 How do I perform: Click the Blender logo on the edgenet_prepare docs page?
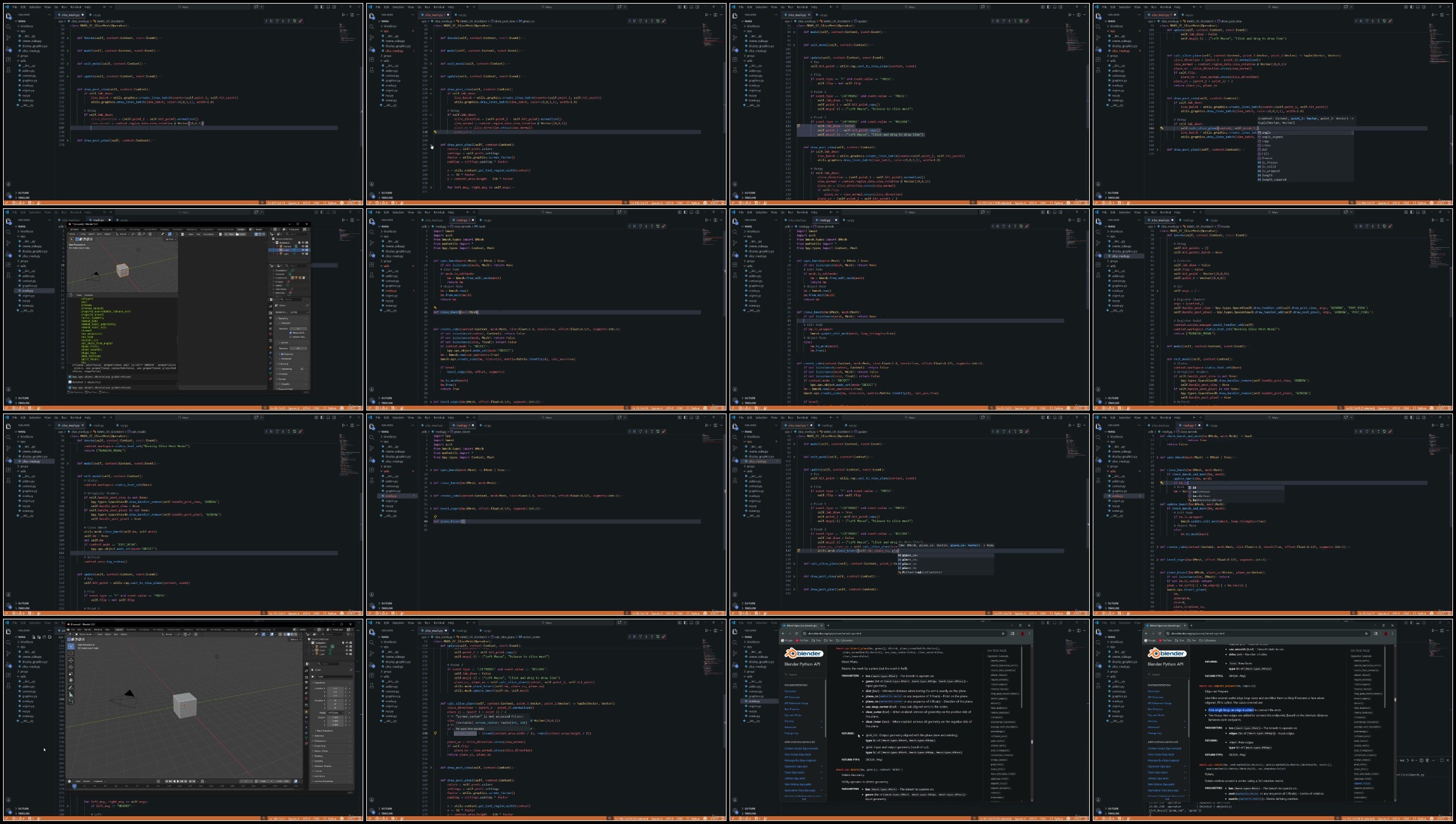1167,654
